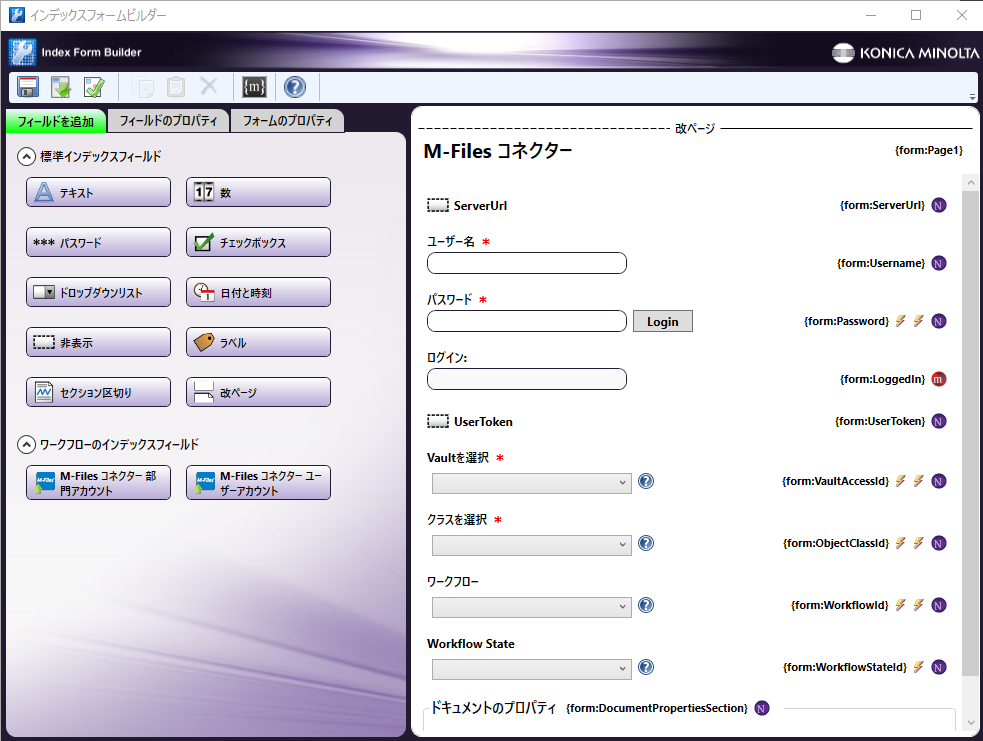Click the Login button
The image size is (983, 741).
pyautogui.click(x=663, y=321)
